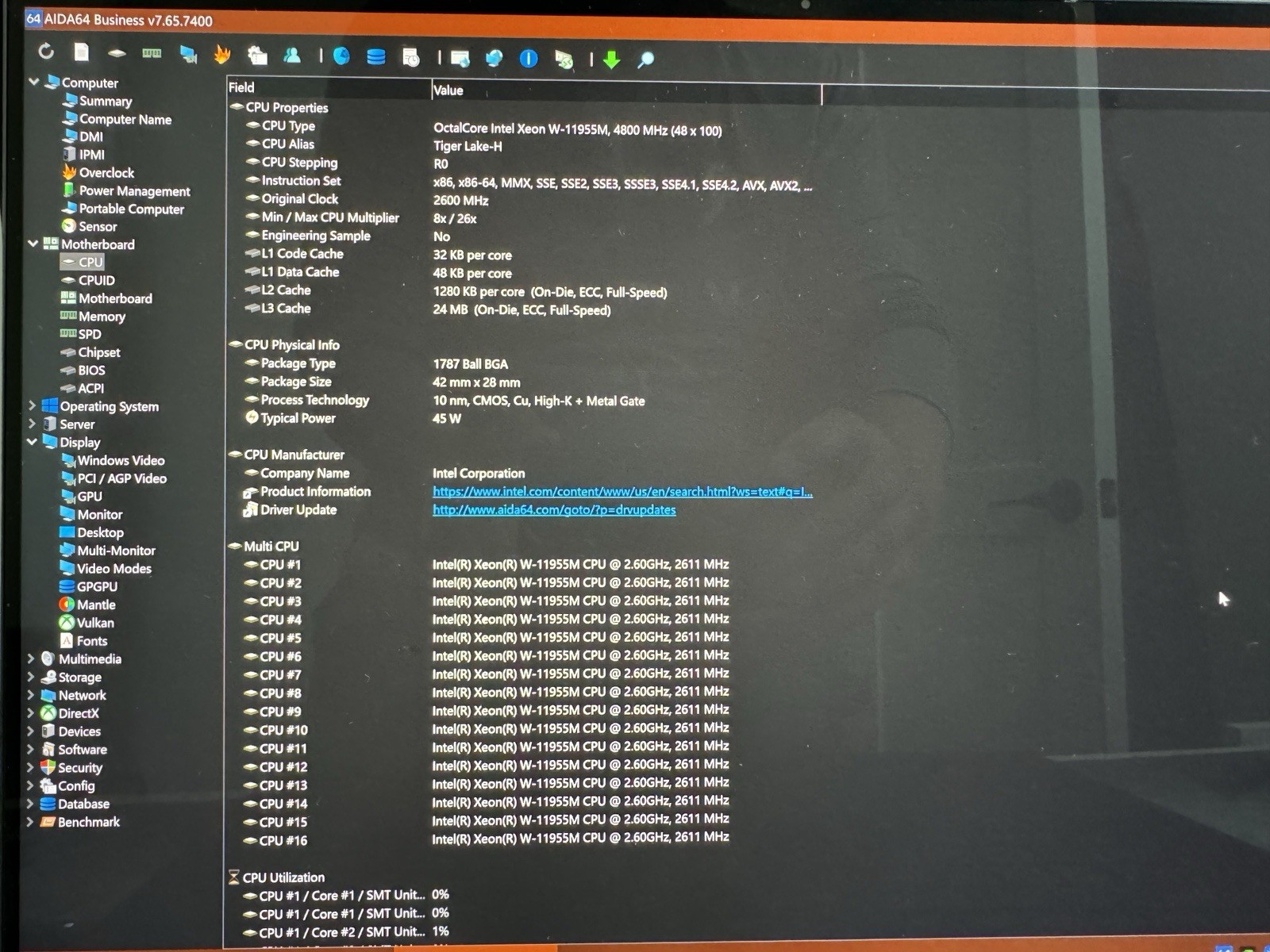Open the Report page icon in toolbar
This screenshot has height=952, width=1270.
click(x=81, y=52)
